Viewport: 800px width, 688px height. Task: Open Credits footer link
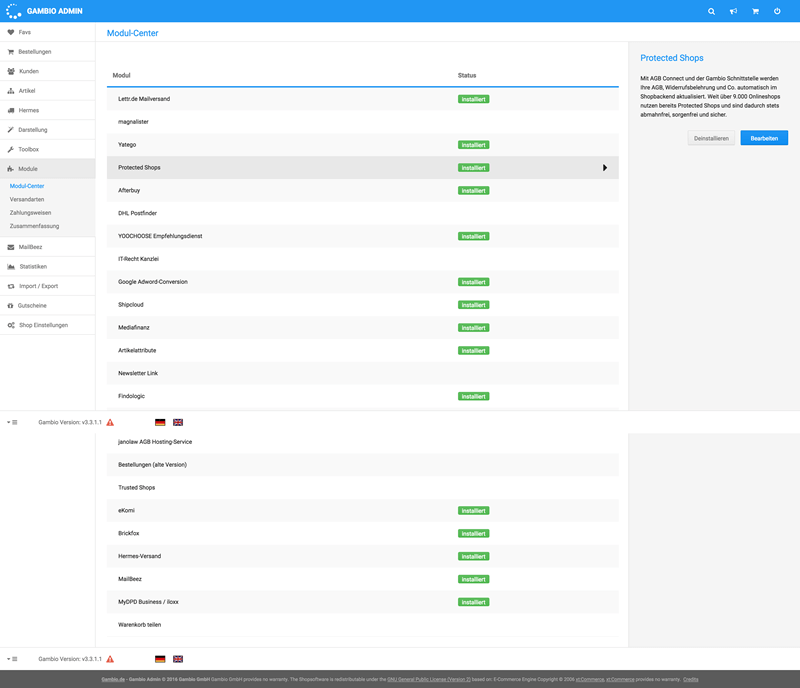691,680
